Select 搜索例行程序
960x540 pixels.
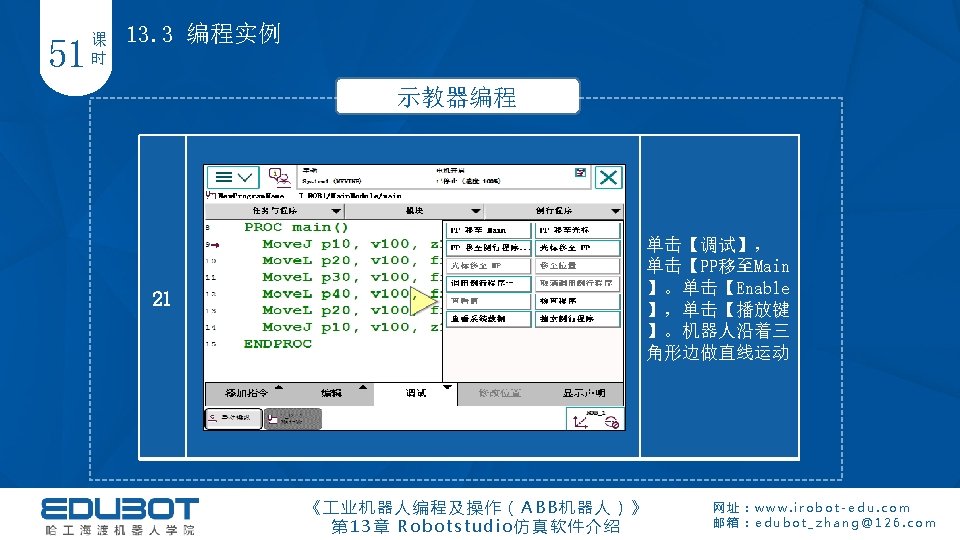[x=577, y=319]
